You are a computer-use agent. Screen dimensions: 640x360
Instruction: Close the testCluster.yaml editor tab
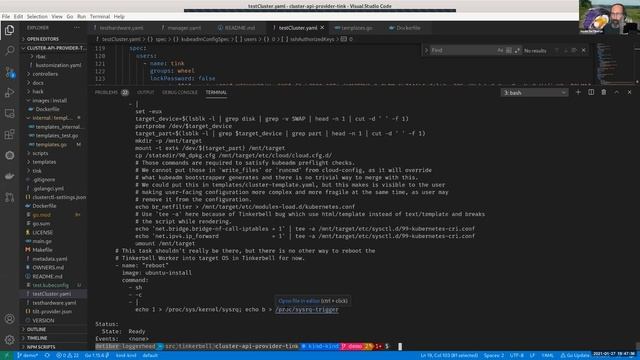322,28
